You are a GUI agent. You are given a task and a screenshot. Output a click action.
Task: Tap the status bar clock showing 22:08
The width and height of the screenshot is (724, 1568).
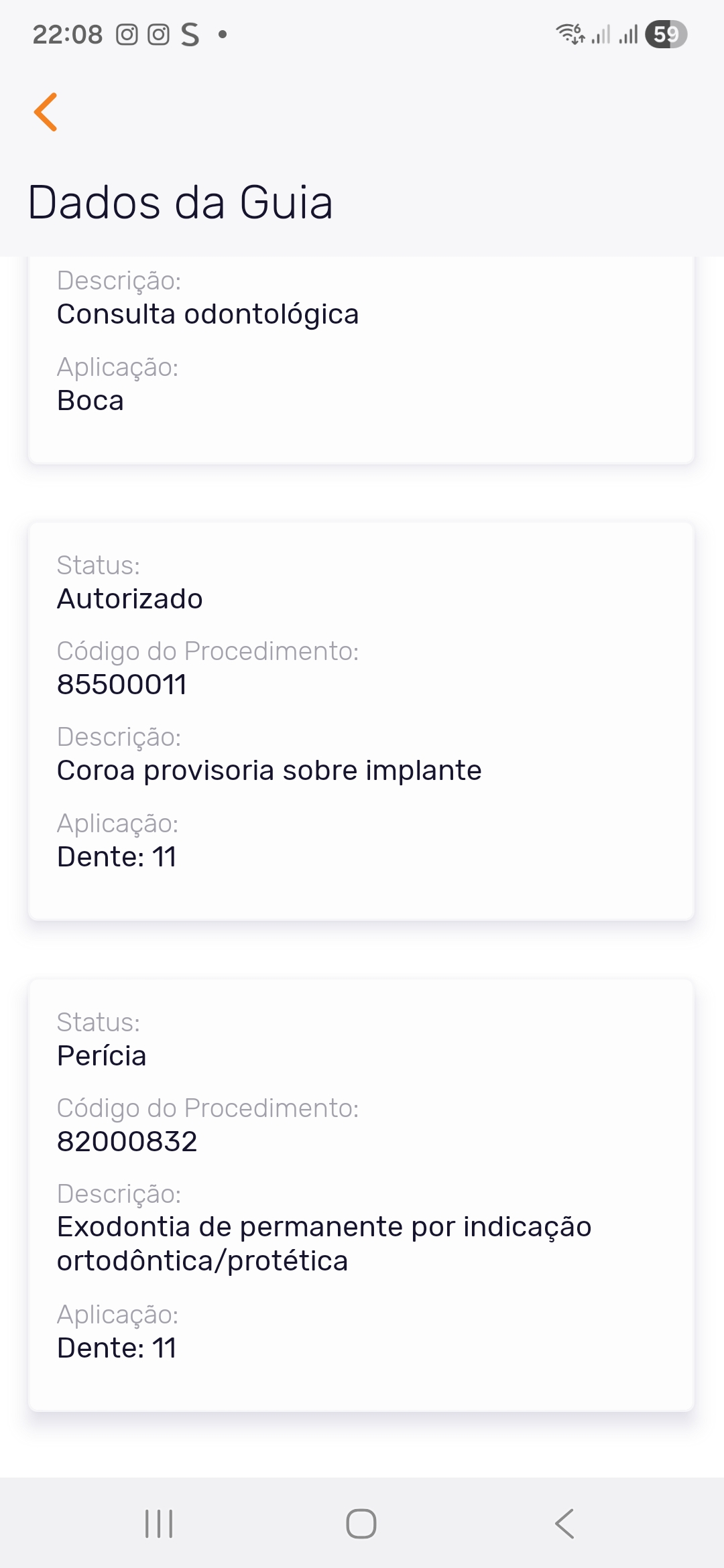coord(68,34)
